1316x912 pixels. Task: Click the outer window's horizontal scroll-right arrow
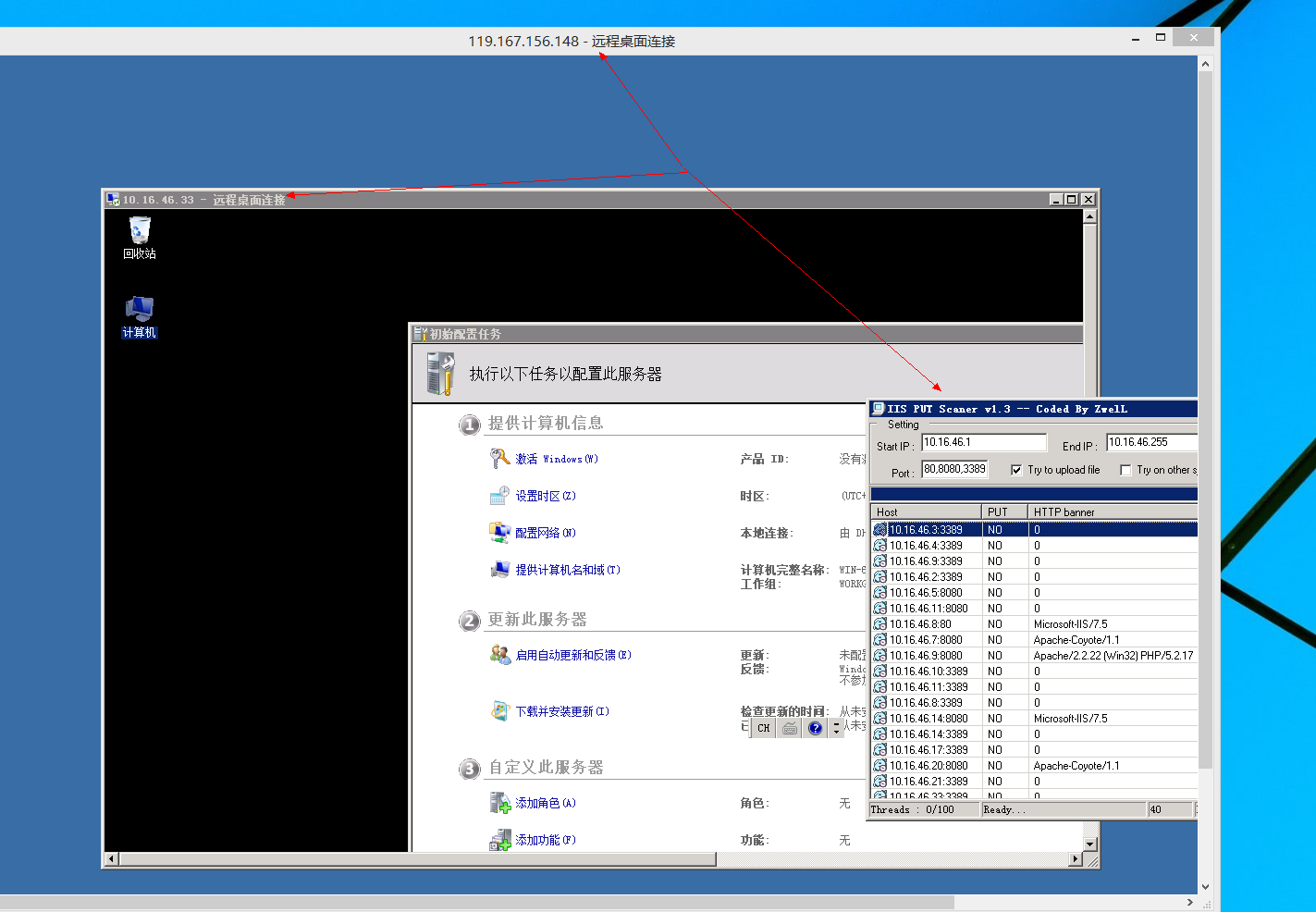(1190, 902)
